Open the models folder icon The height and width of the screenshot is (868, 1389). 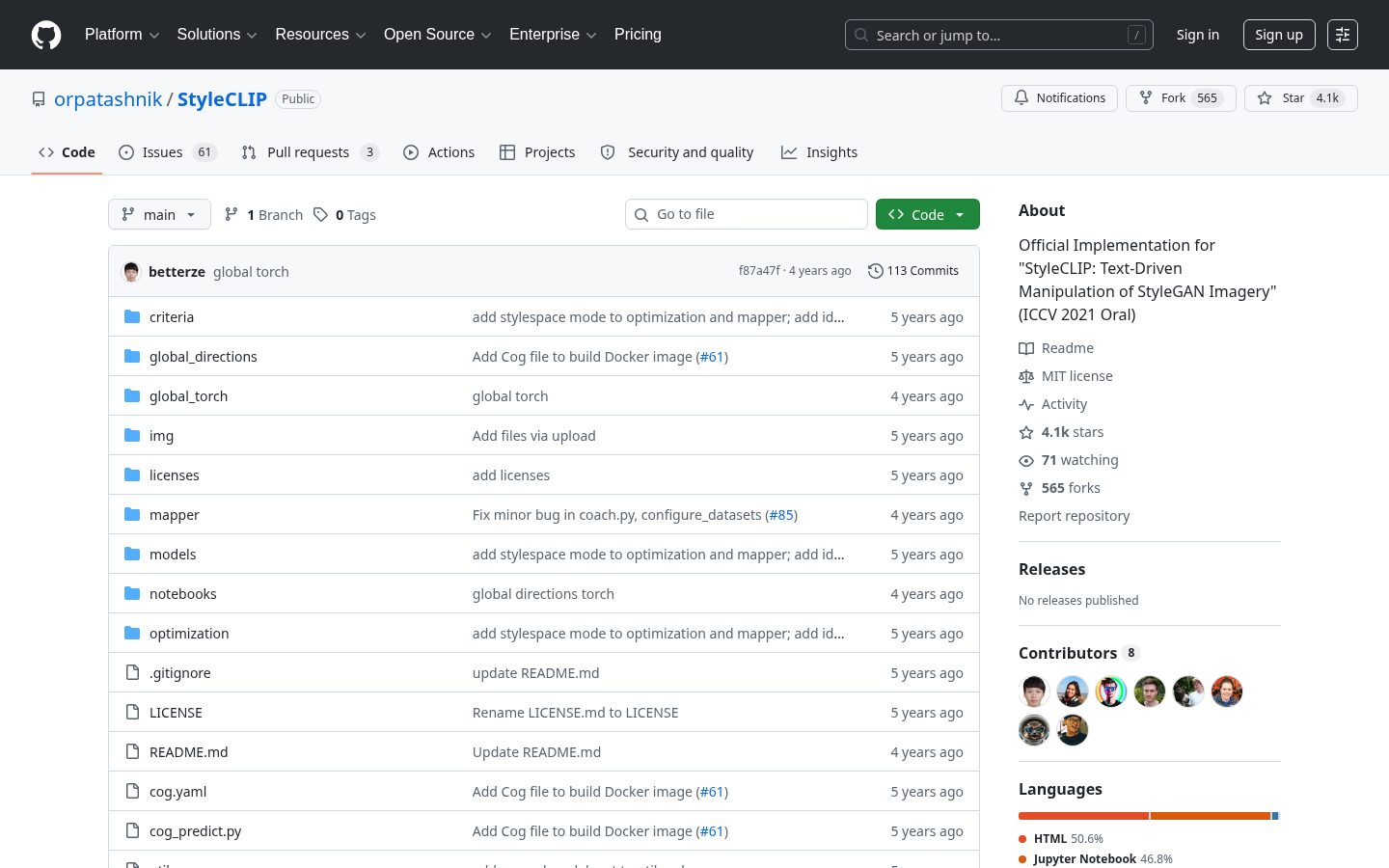(132, 555)
